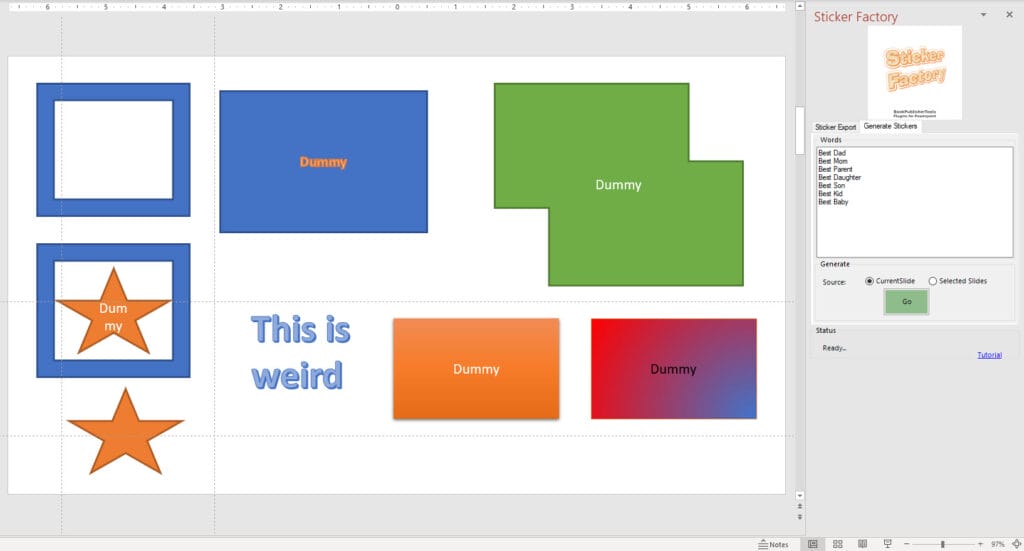Image resolution: width=1024 pixels, height=551 pixels.
Task: Switch to the Generate Stickers tab
Action: tap(890, 126)
